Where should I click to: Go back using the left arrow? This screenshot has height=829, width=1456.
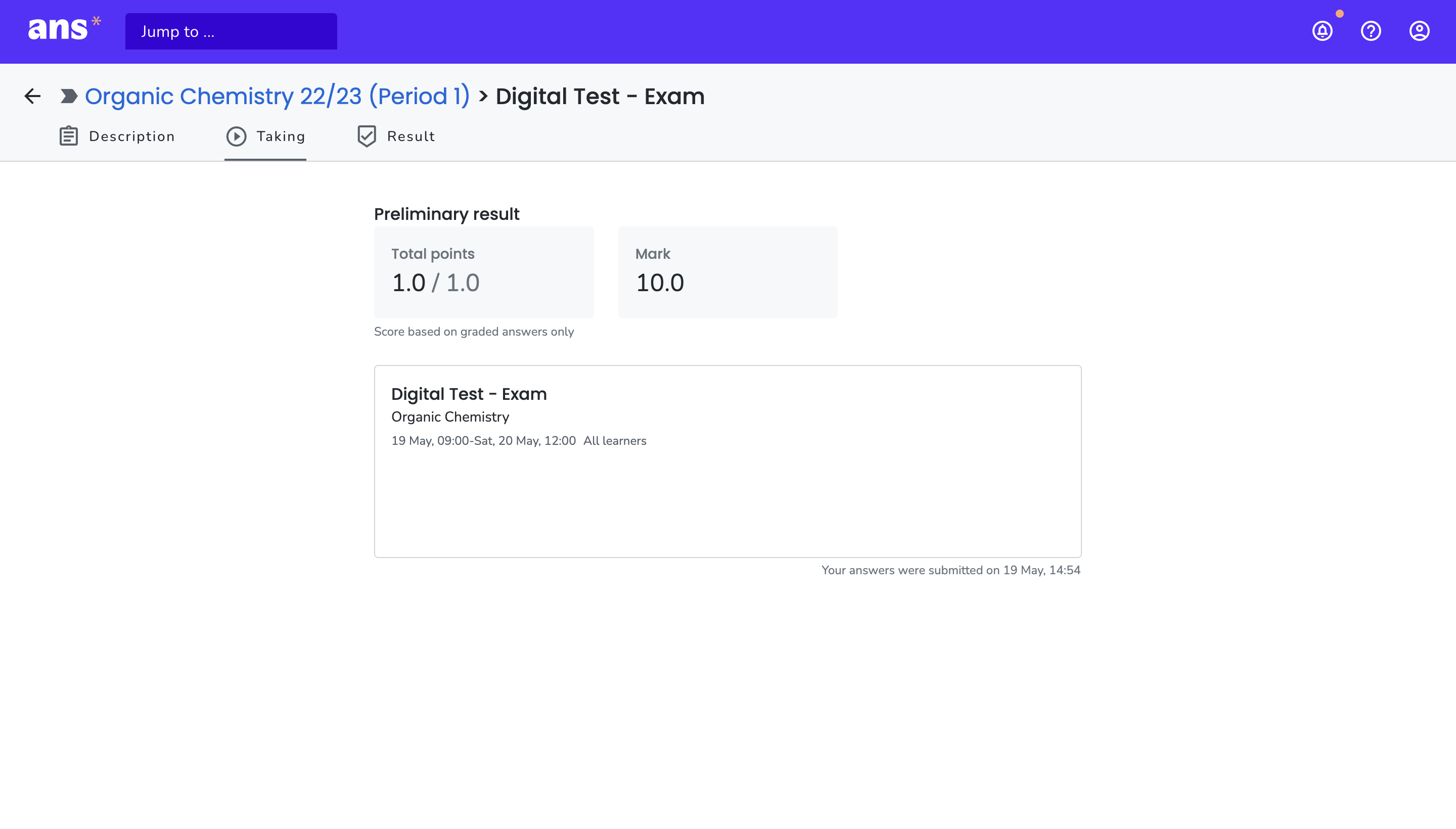pyautogui.click(x=32, y=96)
